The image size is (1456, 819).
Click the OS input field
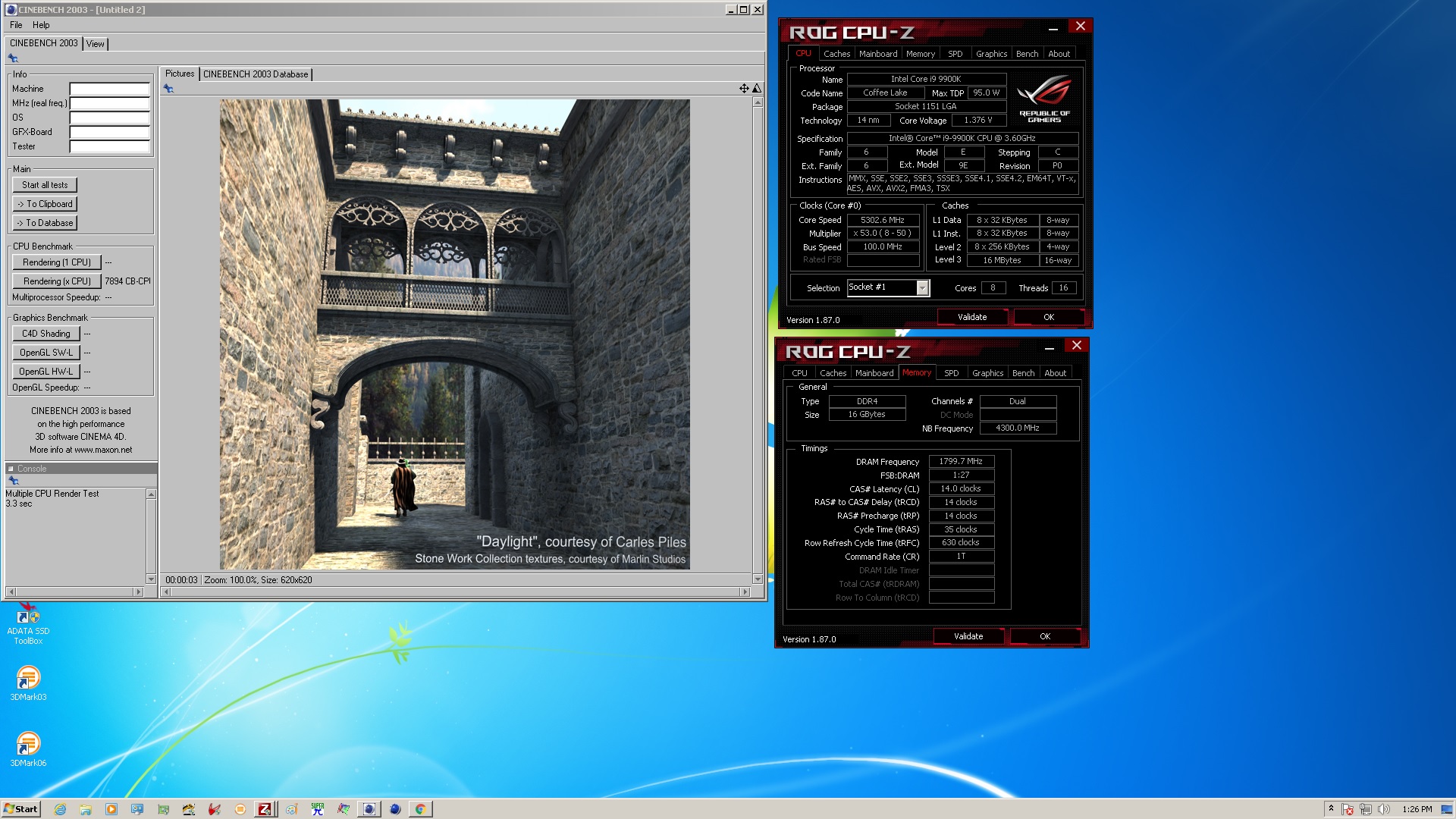[109, 118]
